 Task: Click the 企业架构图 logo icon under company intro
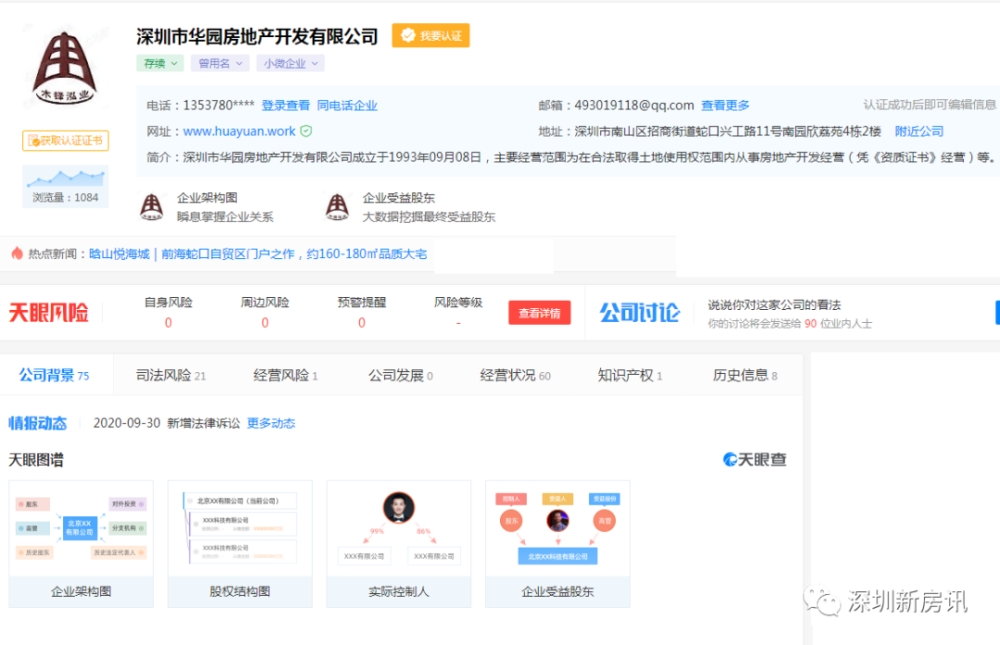coord(151,207)
